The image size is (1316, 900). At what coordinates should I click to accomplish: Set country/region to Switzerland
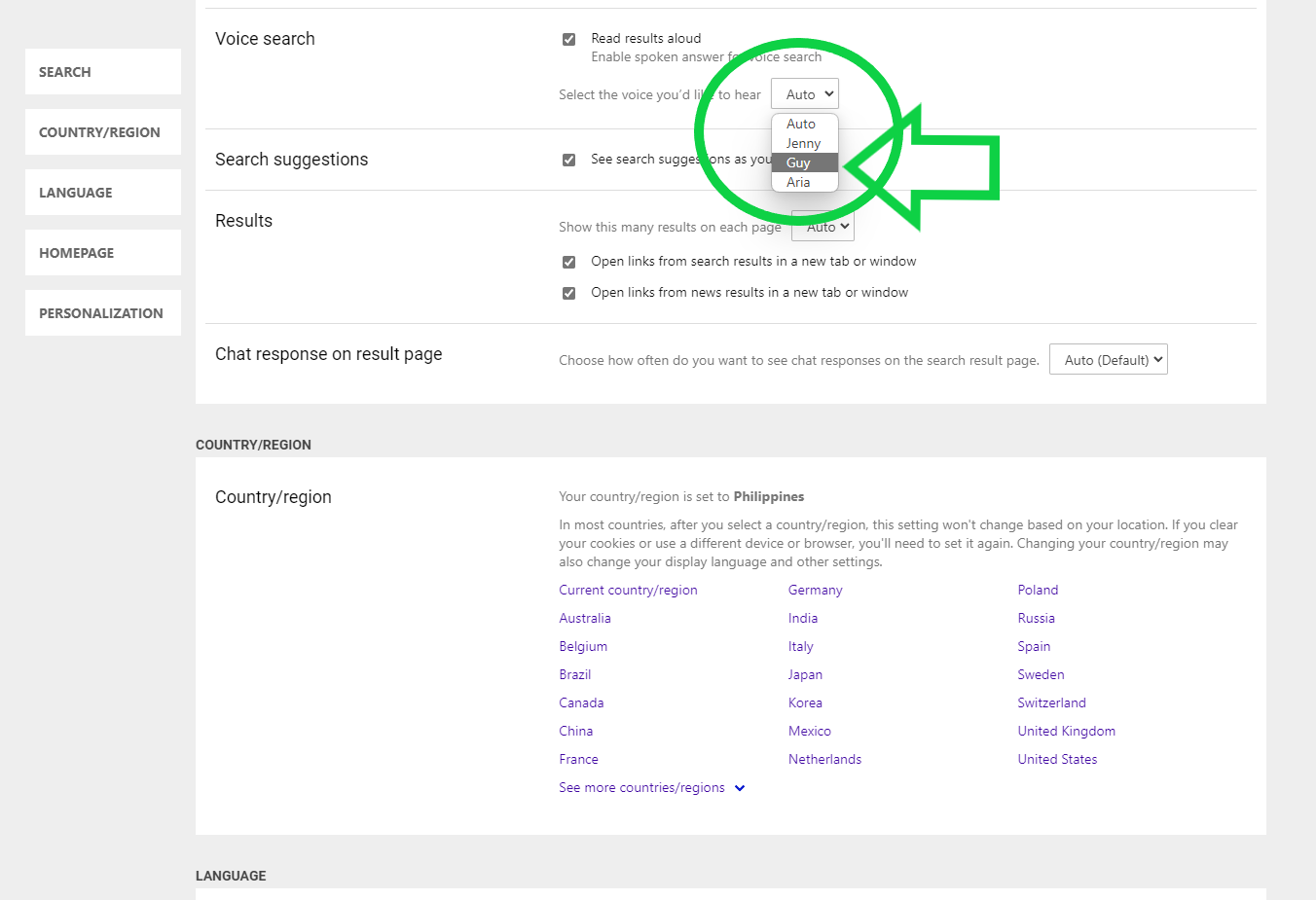point(1051,702)
